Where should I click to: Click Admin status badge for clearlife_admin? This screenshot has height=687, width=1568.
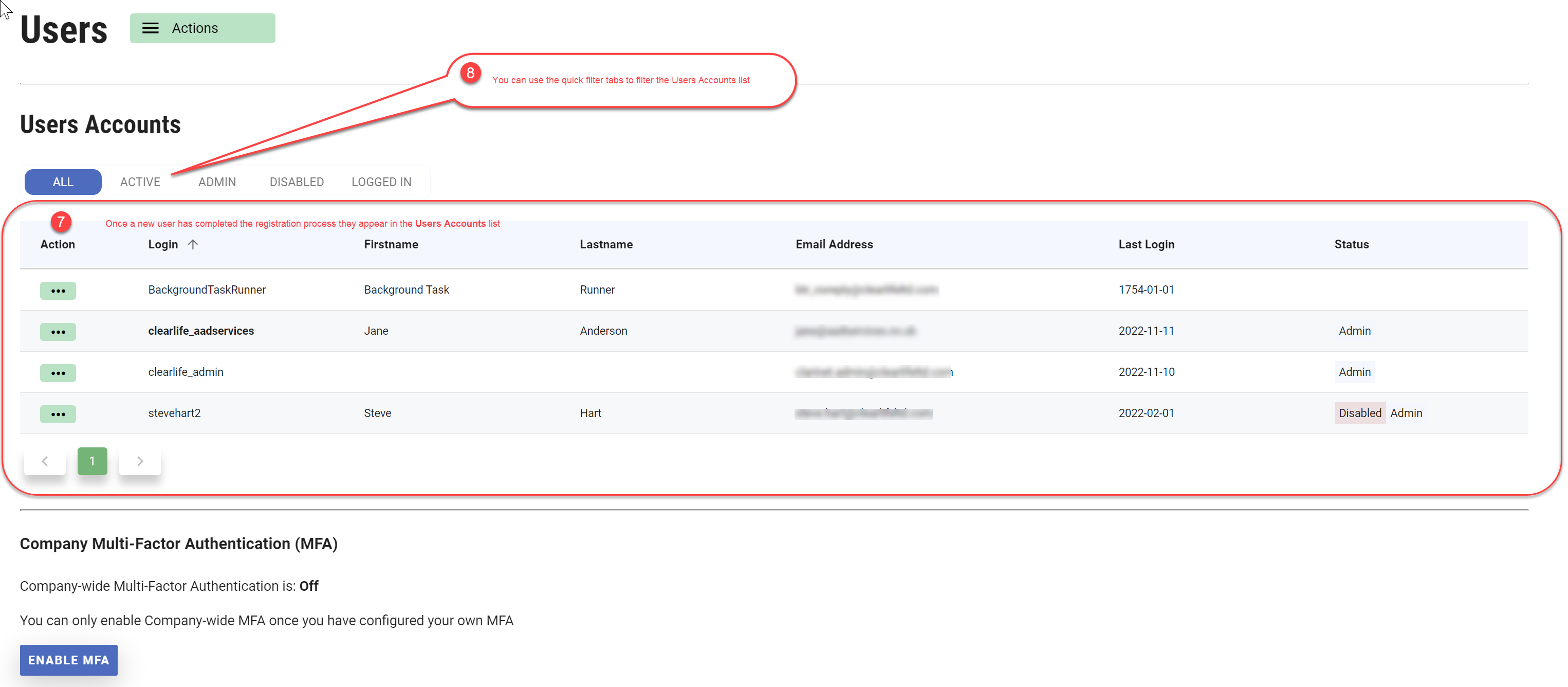1354,371
